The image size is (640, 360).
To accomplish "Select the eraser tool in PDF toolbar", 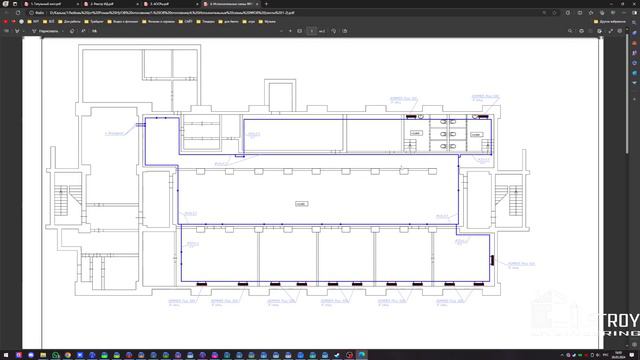I will click(x=72, y=31).
